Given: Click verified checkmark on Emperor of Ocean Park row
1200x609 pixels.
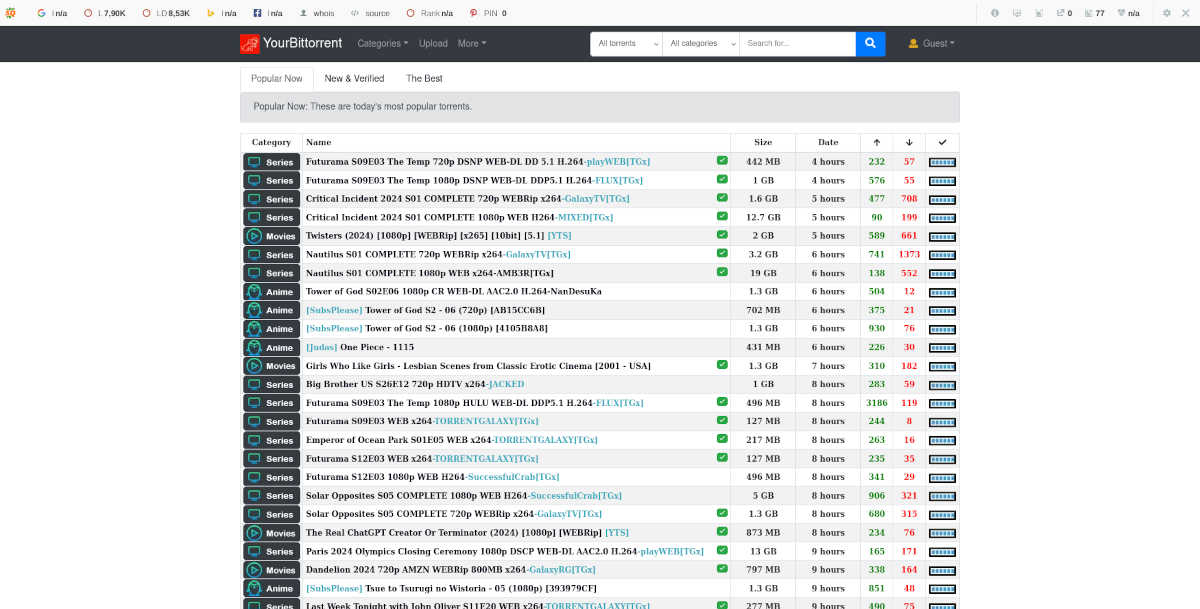Looking at the screenshot, I should (722, 438).
